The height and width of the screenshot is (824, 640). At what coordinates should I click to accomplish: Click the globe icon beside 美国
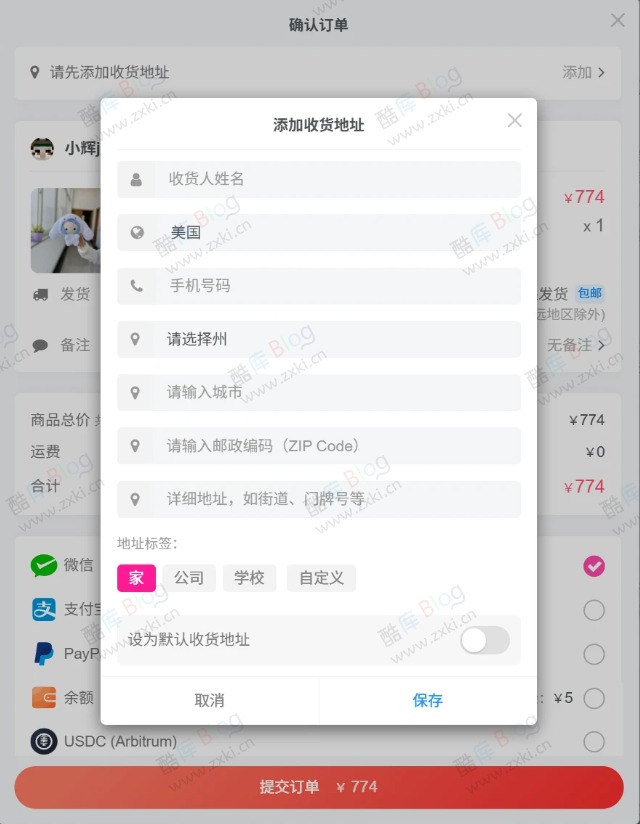click(x=137, y=232)
